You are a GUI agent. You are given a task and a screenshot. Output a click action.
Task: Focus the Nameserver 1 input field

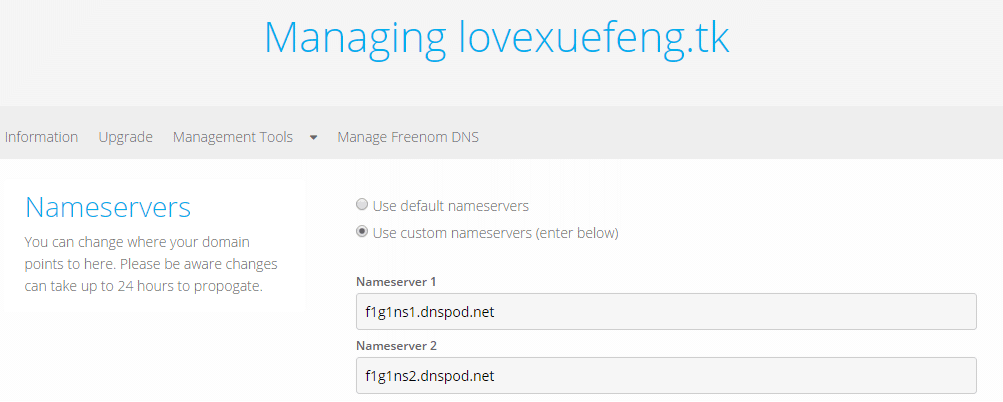666,312
